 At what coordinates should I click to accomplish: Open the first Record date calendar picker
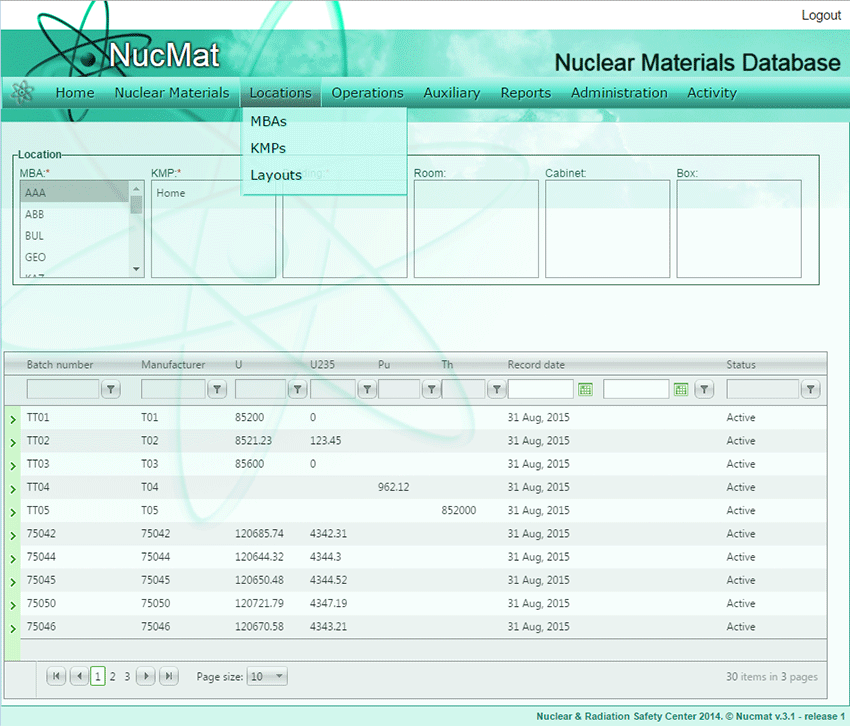586,390
